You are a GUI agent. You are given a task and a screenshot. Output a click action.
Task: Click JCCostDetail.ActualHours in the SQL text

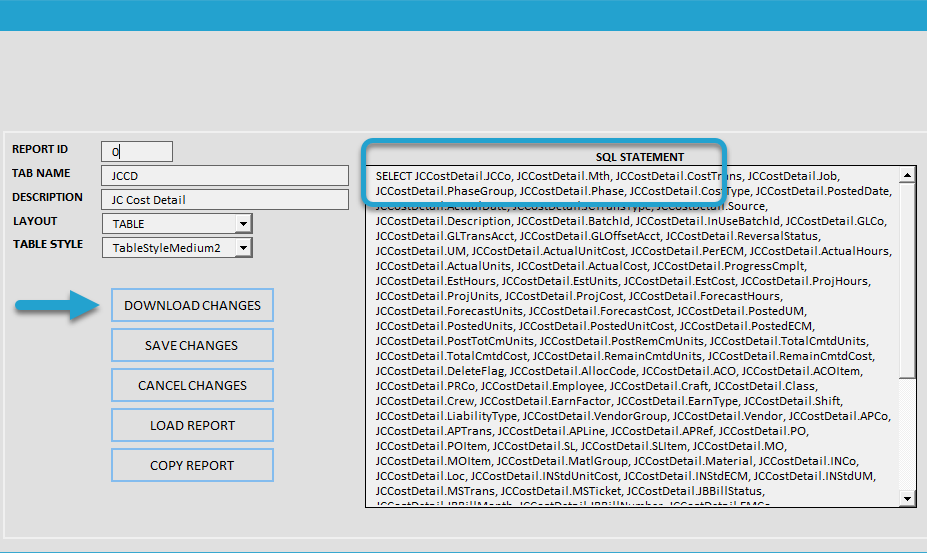pyautogui.click(x=819, y=251)
